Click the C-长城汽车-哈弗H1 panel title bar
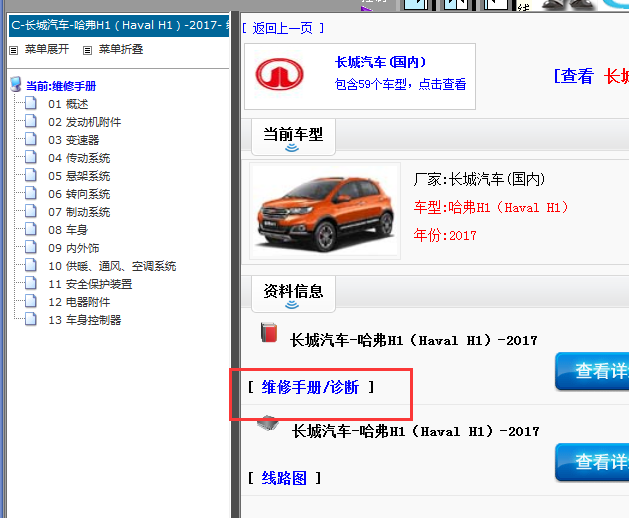Screen dimensions: 629x518 click(x=119, y=26)
